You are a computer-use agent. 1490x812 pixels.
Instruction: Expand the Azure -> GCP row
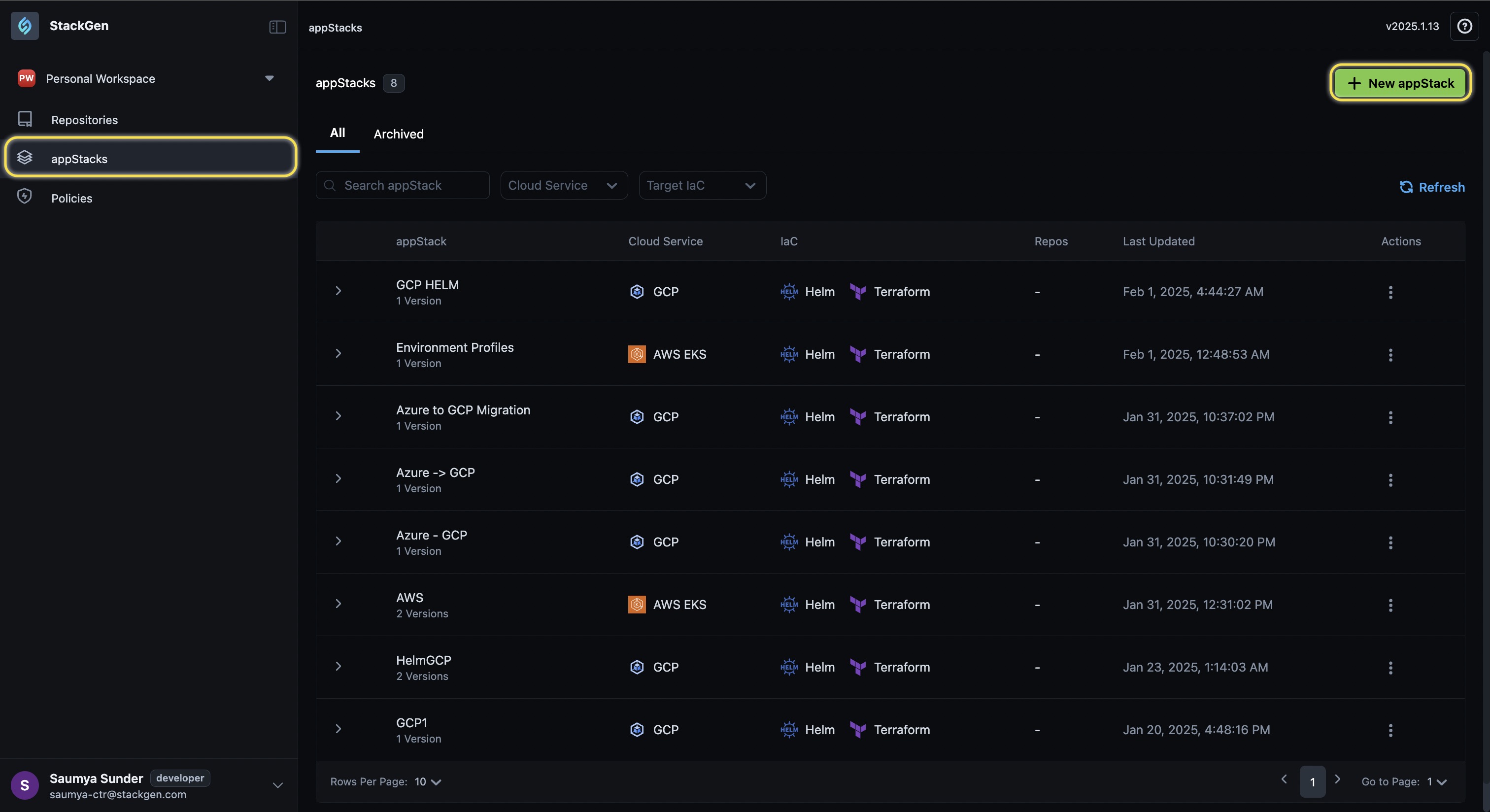(x=339, y=478)
